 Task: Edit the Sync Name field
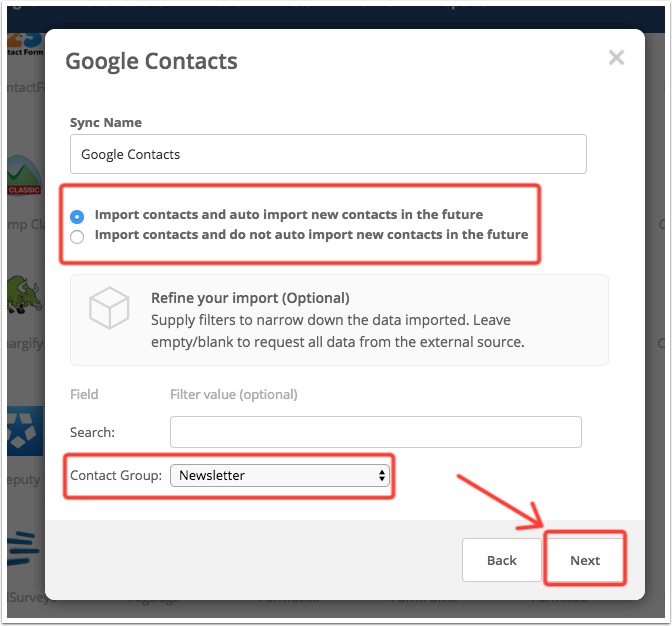[x=328, y=154]
